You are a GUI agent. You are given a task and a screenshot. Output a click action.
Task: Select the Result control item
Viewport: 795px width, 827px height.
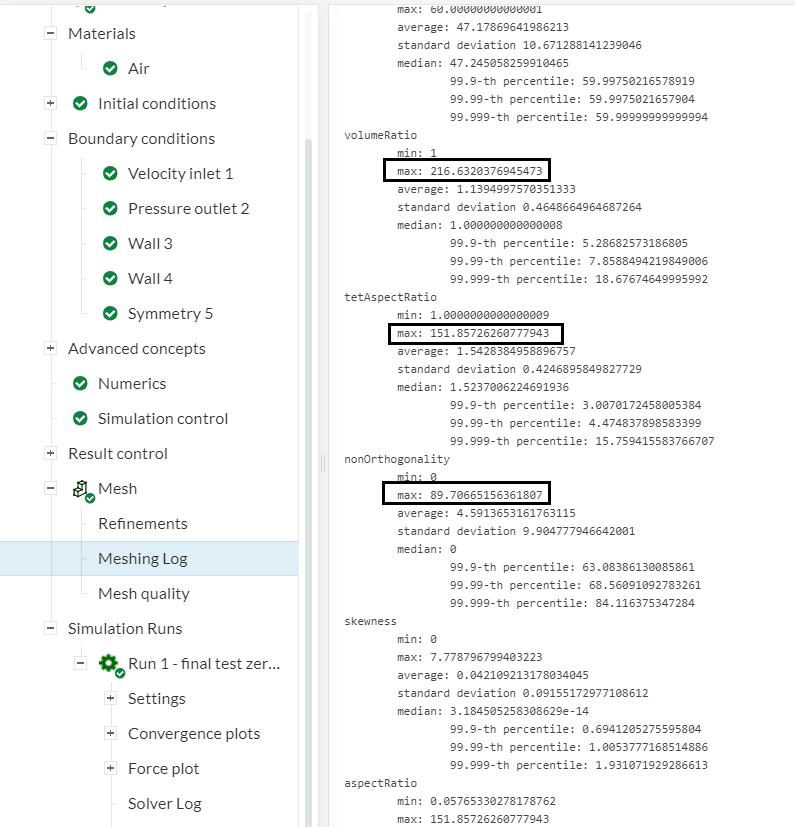tap(118, 454)
